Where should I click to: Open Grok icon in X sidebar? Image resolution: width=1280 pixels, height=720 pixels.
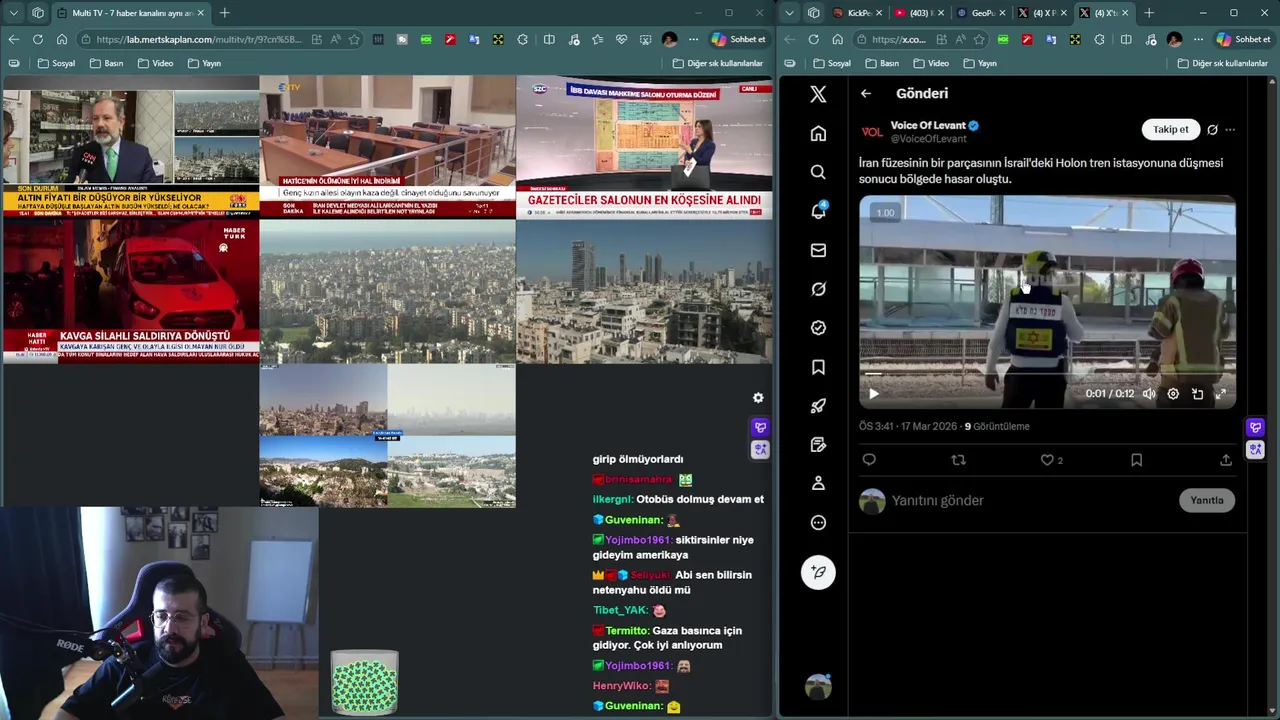818,289
